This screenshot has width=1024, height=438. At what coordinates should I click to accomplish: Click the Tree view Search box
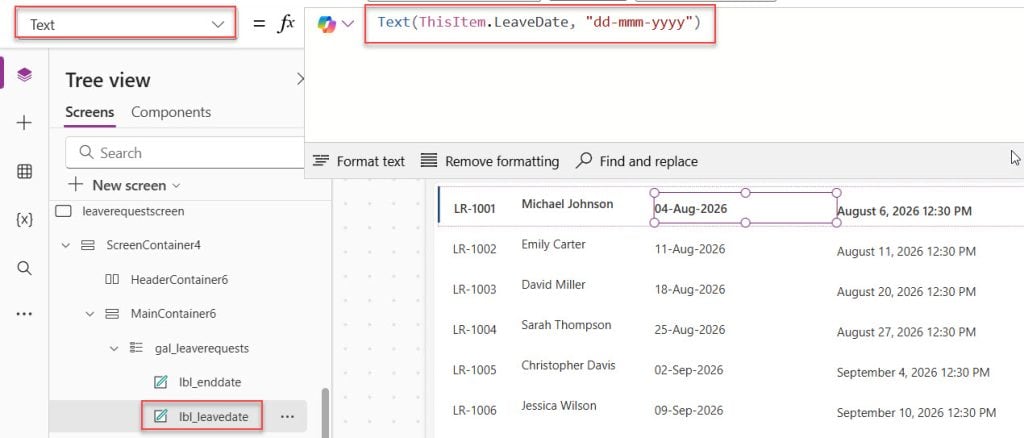(x=185, y=153)
